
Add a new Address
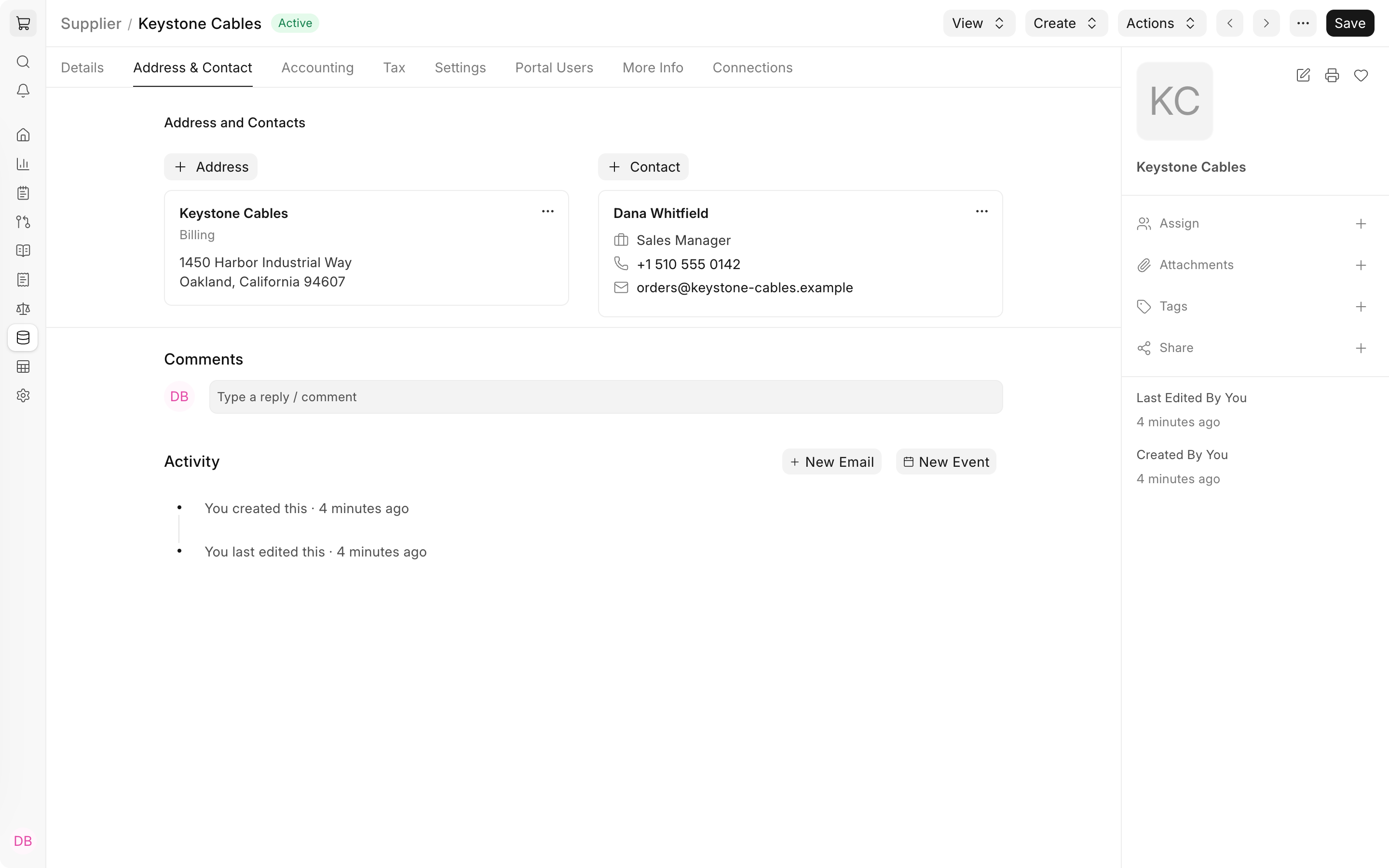[211, 167]
